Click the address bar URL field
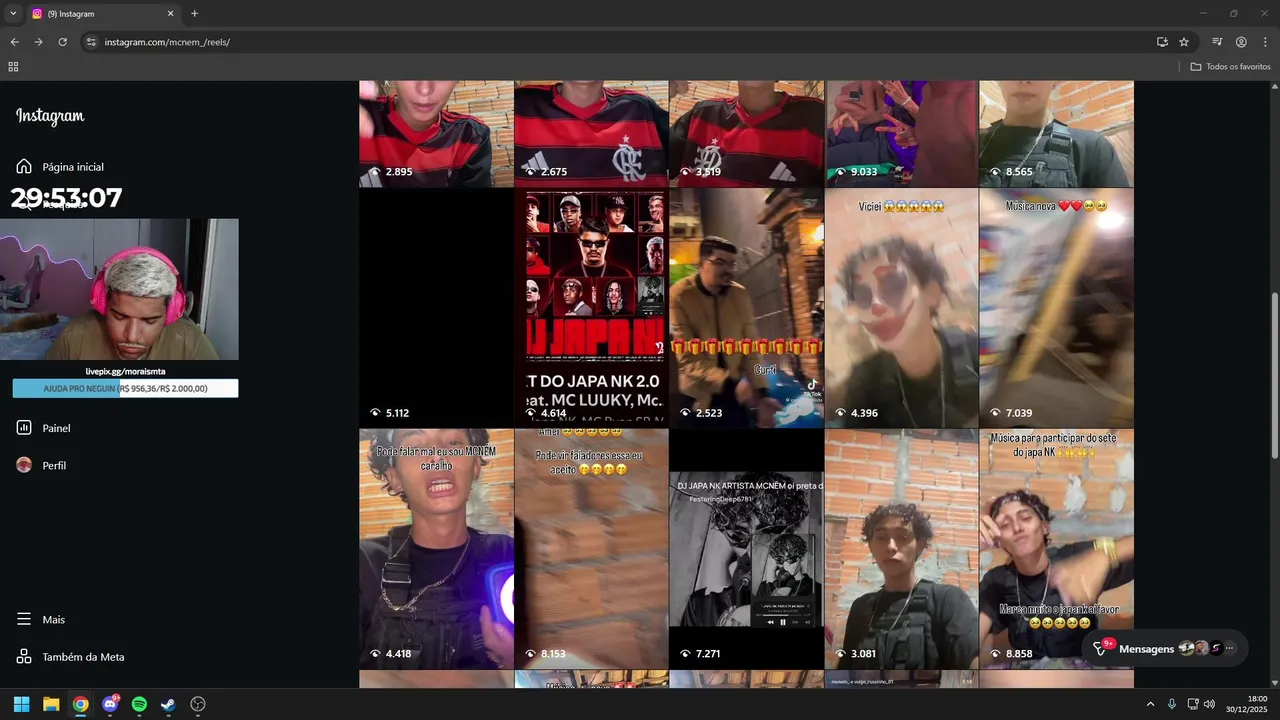 pyautogui.click(x=620, y=42)
